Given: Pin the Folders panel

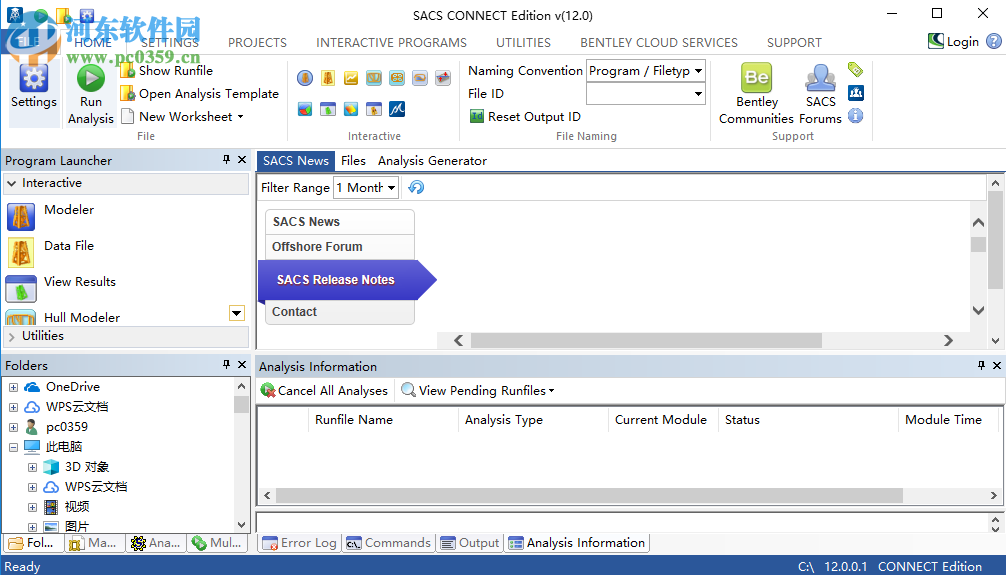Looking at the screenshot, I should tap(226, 365).
